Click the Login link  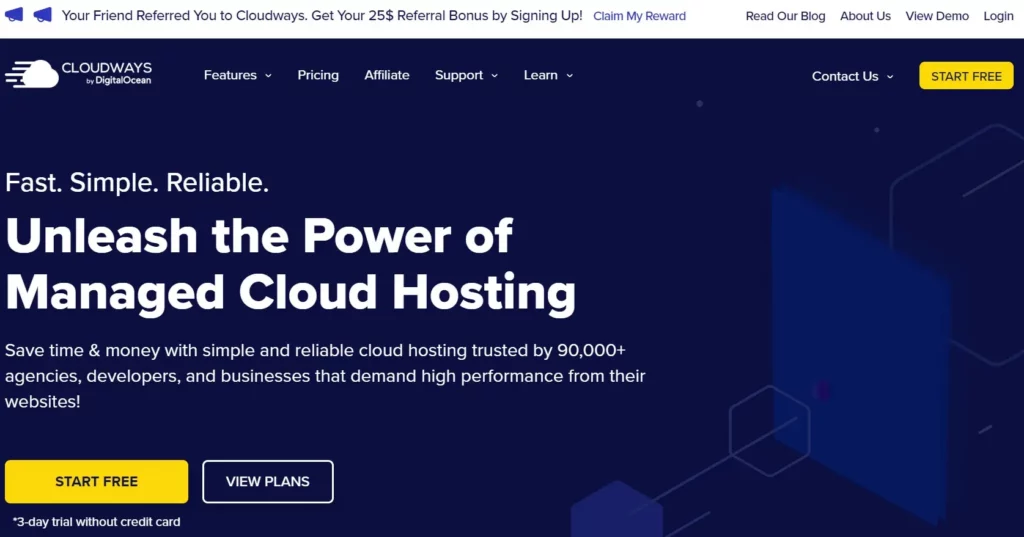pos(999,16)
